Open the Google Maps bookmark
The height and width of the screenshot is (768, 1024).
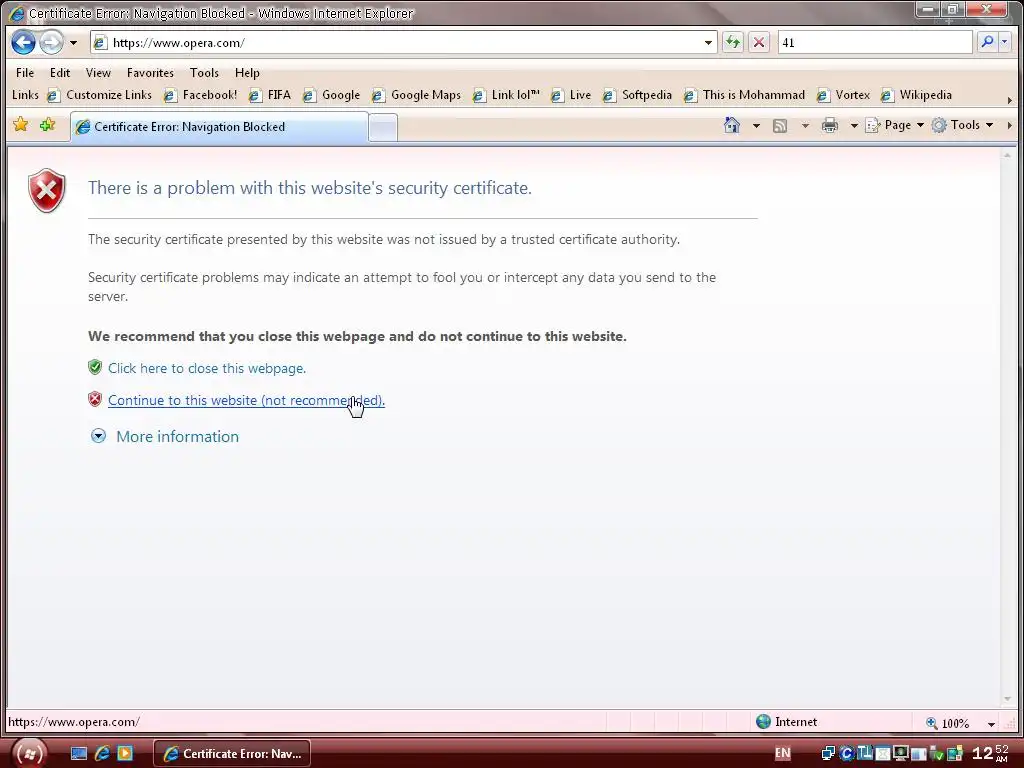click(x=417, y=95)
